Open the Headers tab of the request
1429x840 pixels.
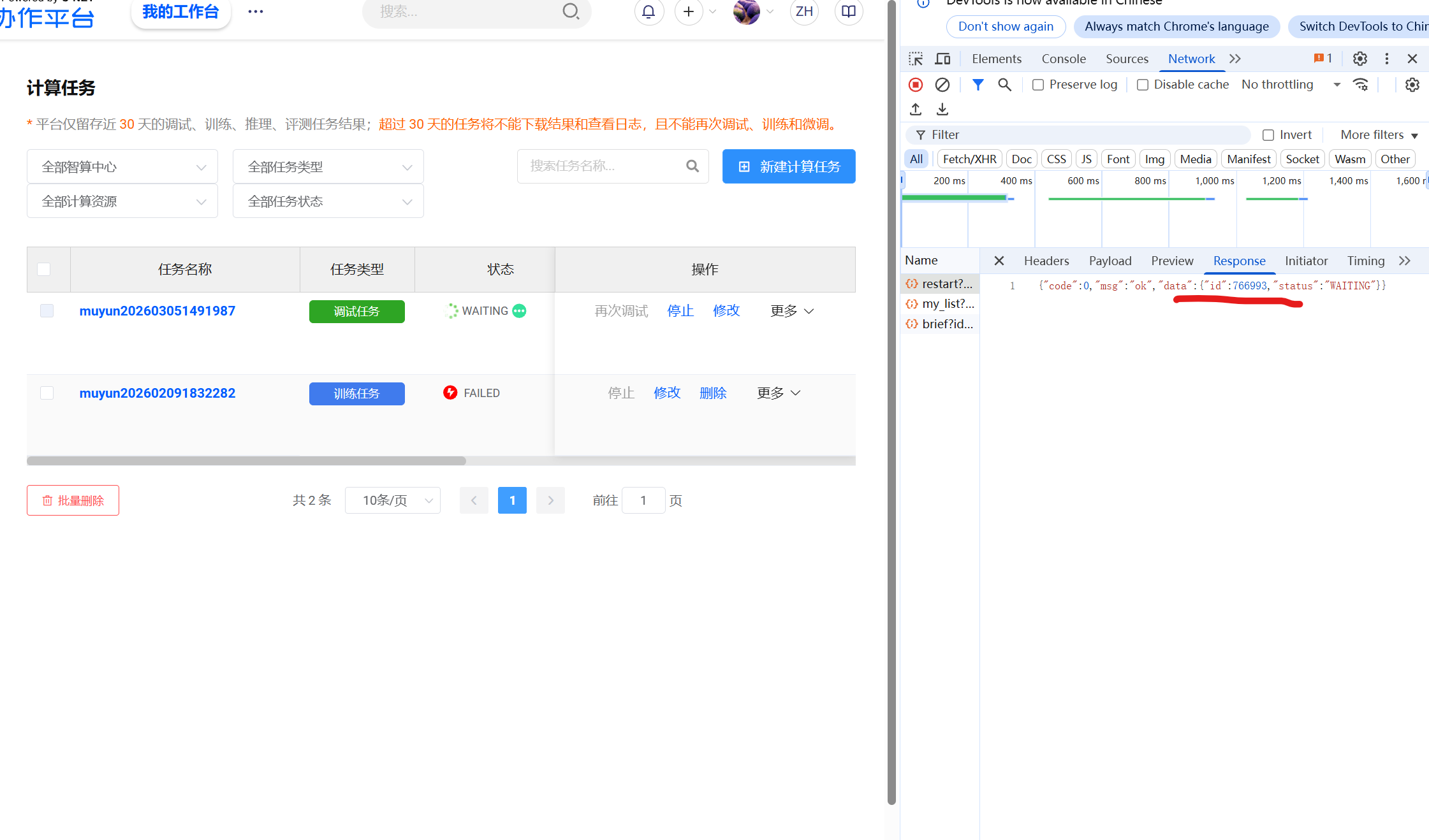(1046, 261)
